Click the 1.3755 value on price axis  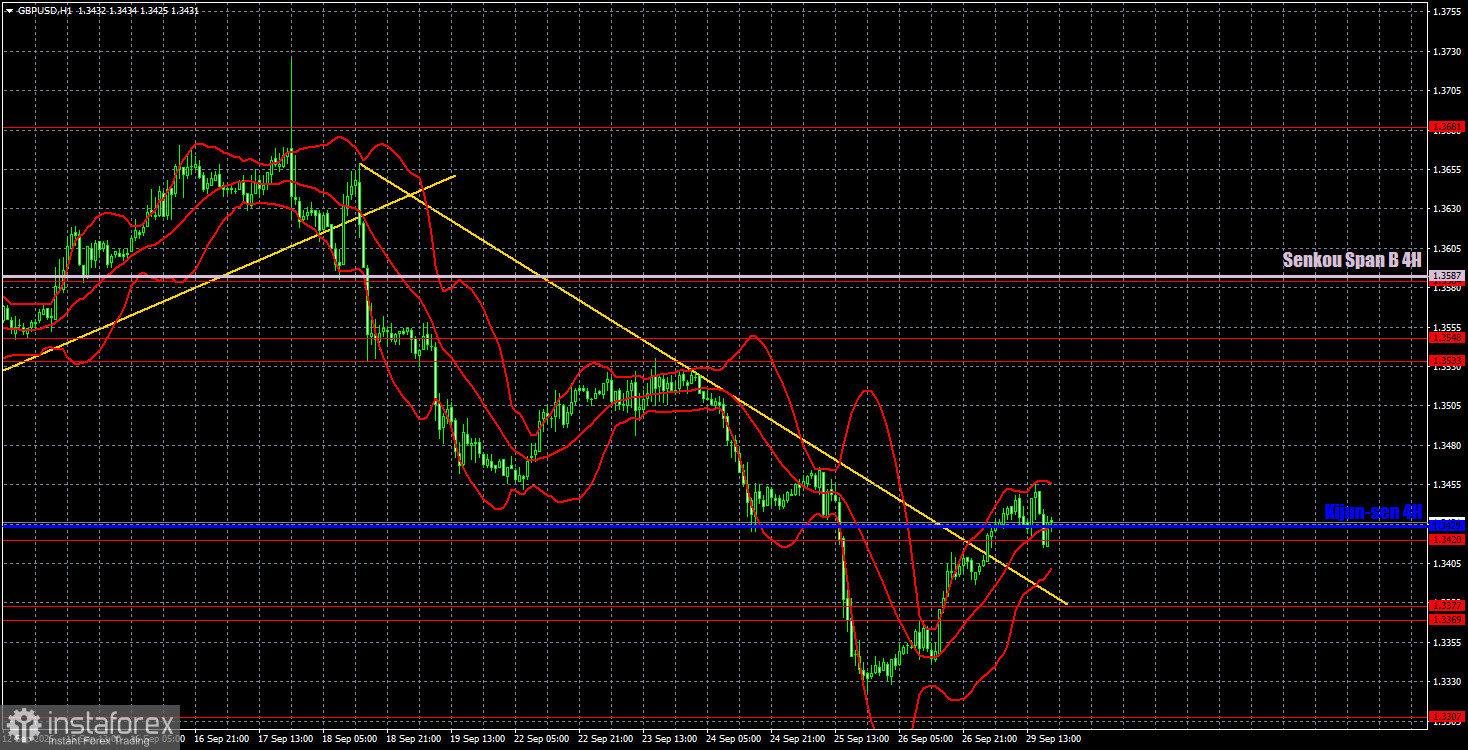[x=1447, y=12]
